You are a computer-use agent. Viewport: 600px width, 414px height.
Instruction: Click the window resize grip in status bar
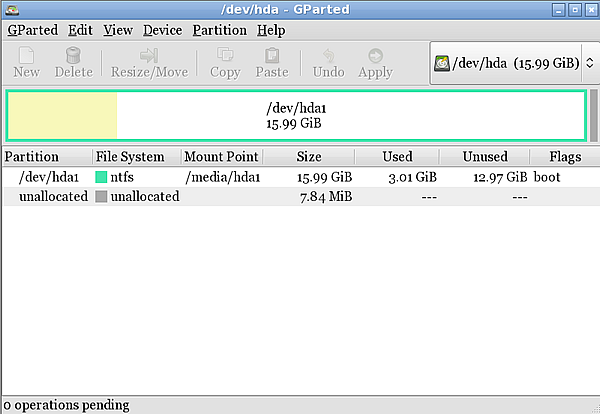594,408
